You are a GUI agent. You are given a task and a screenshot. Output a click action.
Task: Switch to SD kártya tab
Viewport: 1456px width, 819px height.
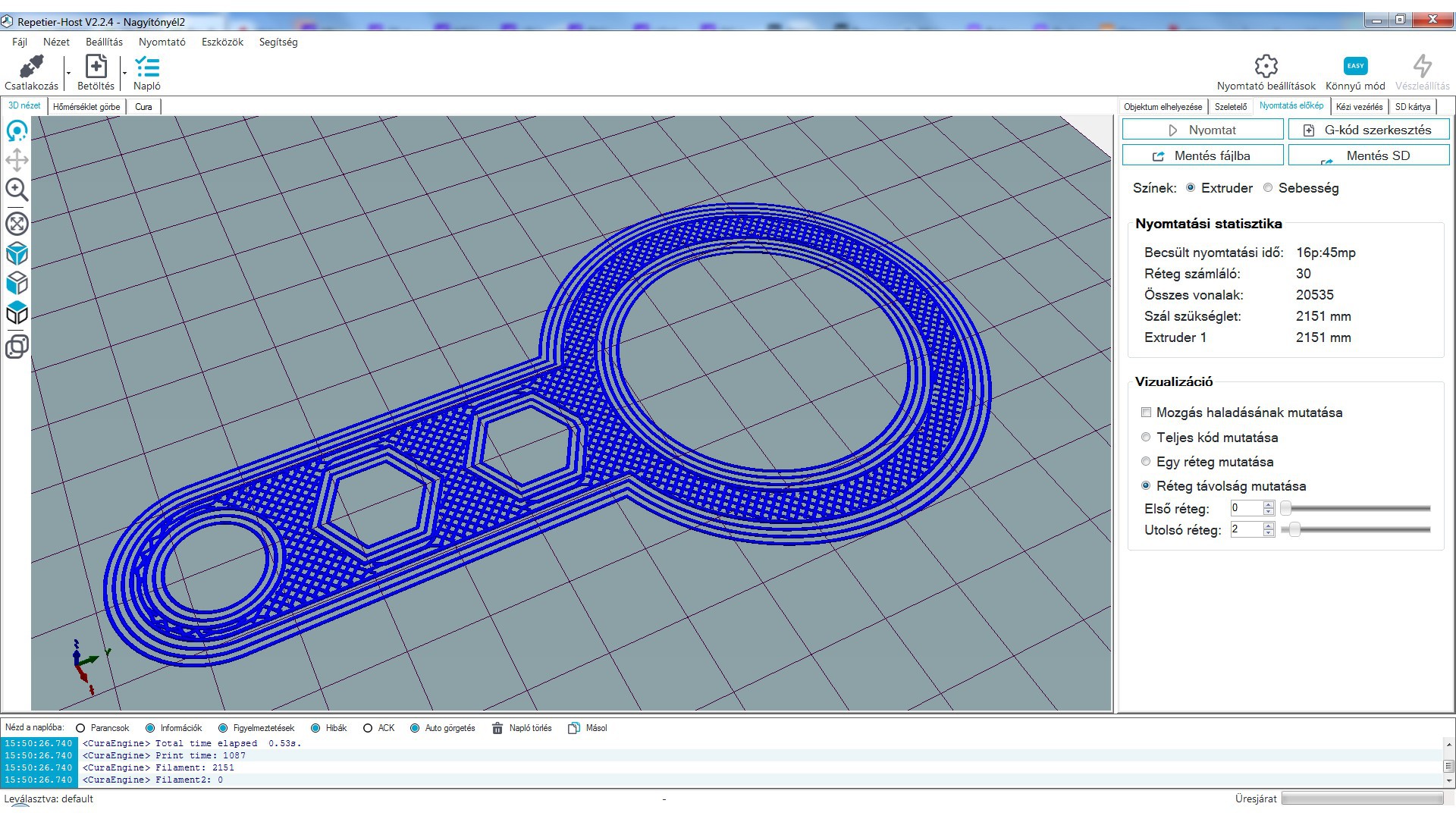click(1413, 107)
